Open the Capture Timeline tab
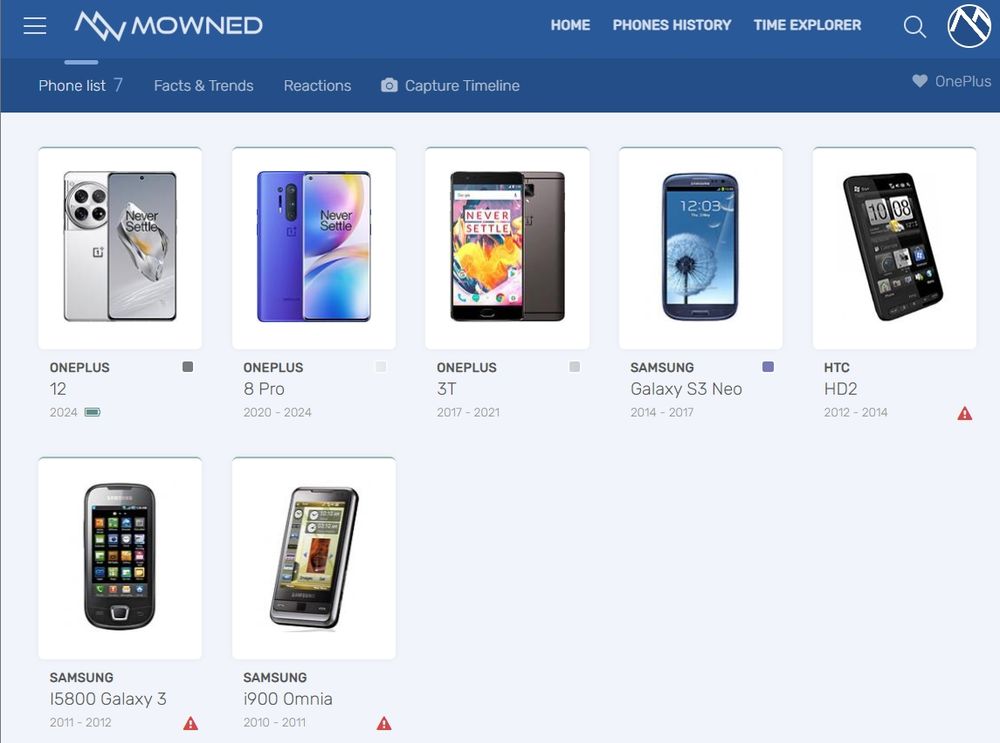Screen dimensions: 1000x743 [450, 85]
